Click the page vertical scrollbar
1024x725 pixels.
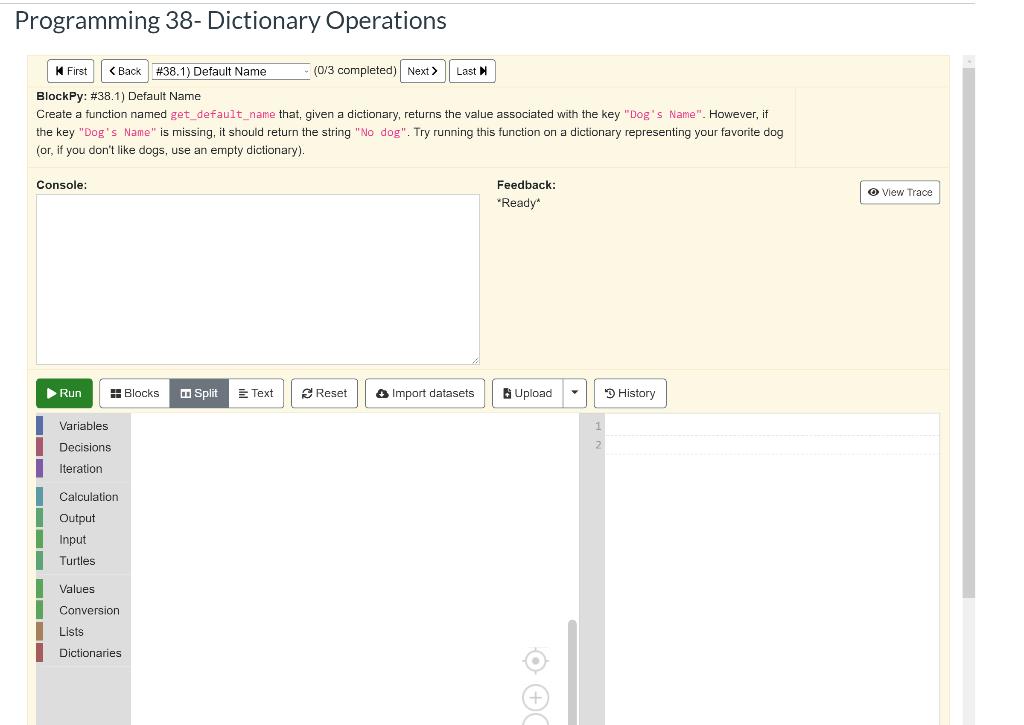coord(968,333)
